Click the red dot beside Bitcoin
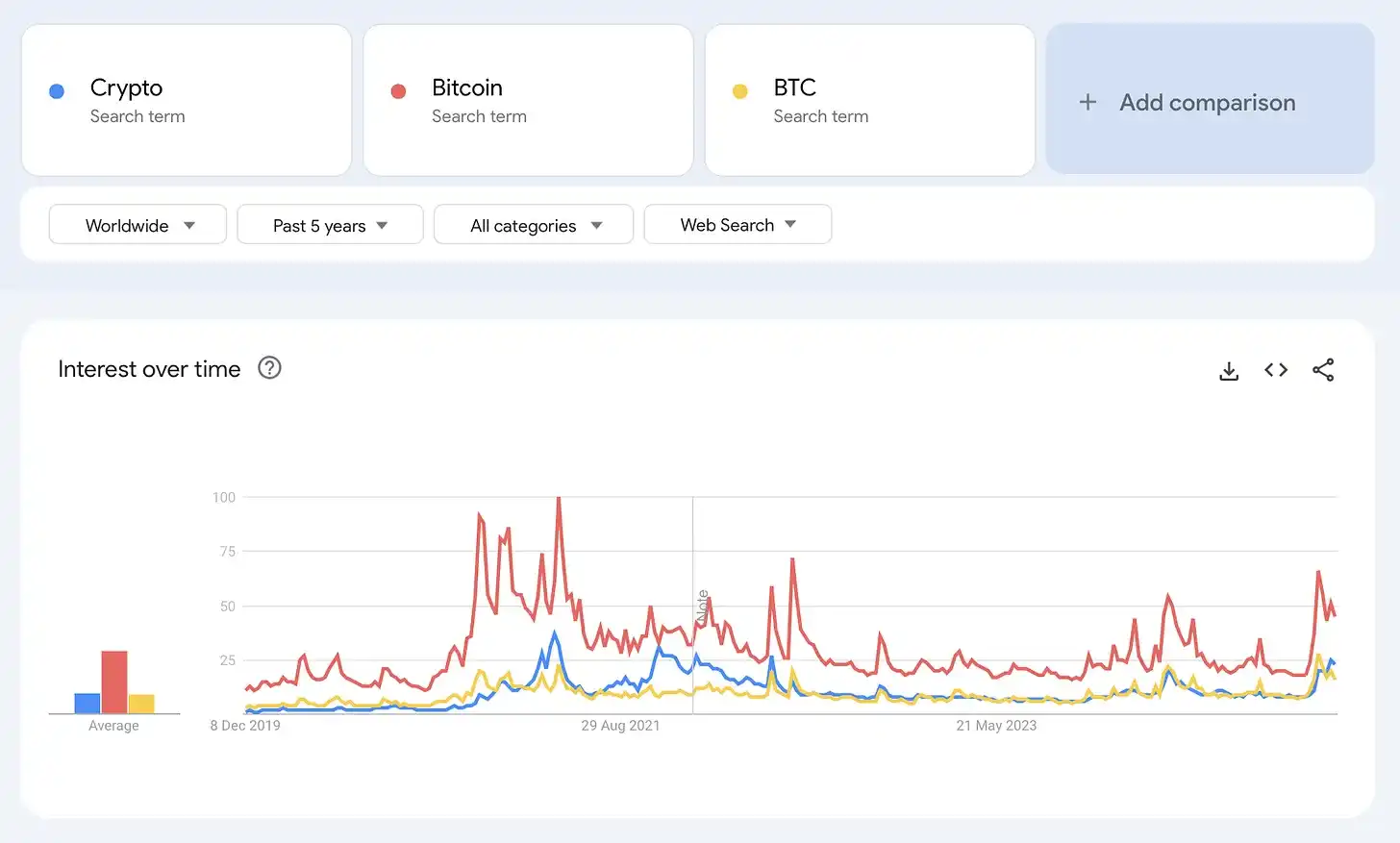Viewport: 1400px width, 843px height. coord(398,91)
